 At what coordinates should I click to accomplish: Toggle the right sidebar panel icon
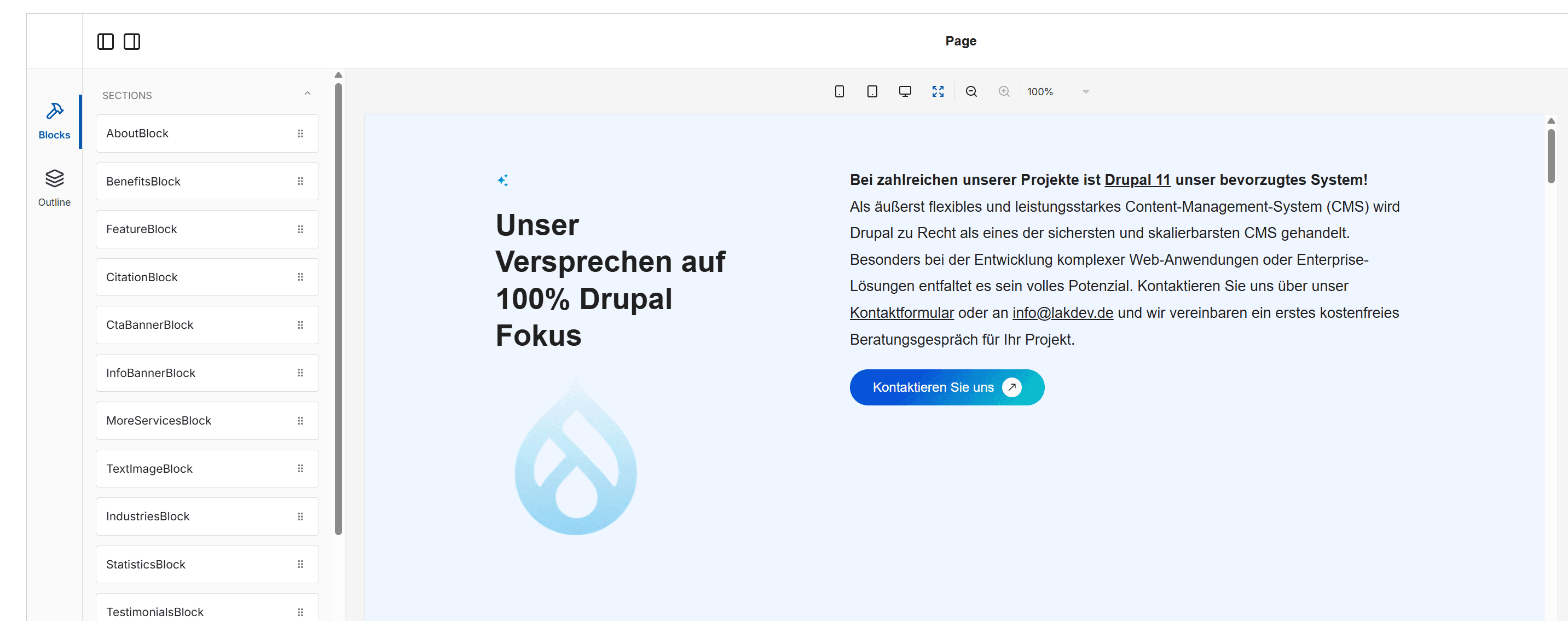(131, 42)
